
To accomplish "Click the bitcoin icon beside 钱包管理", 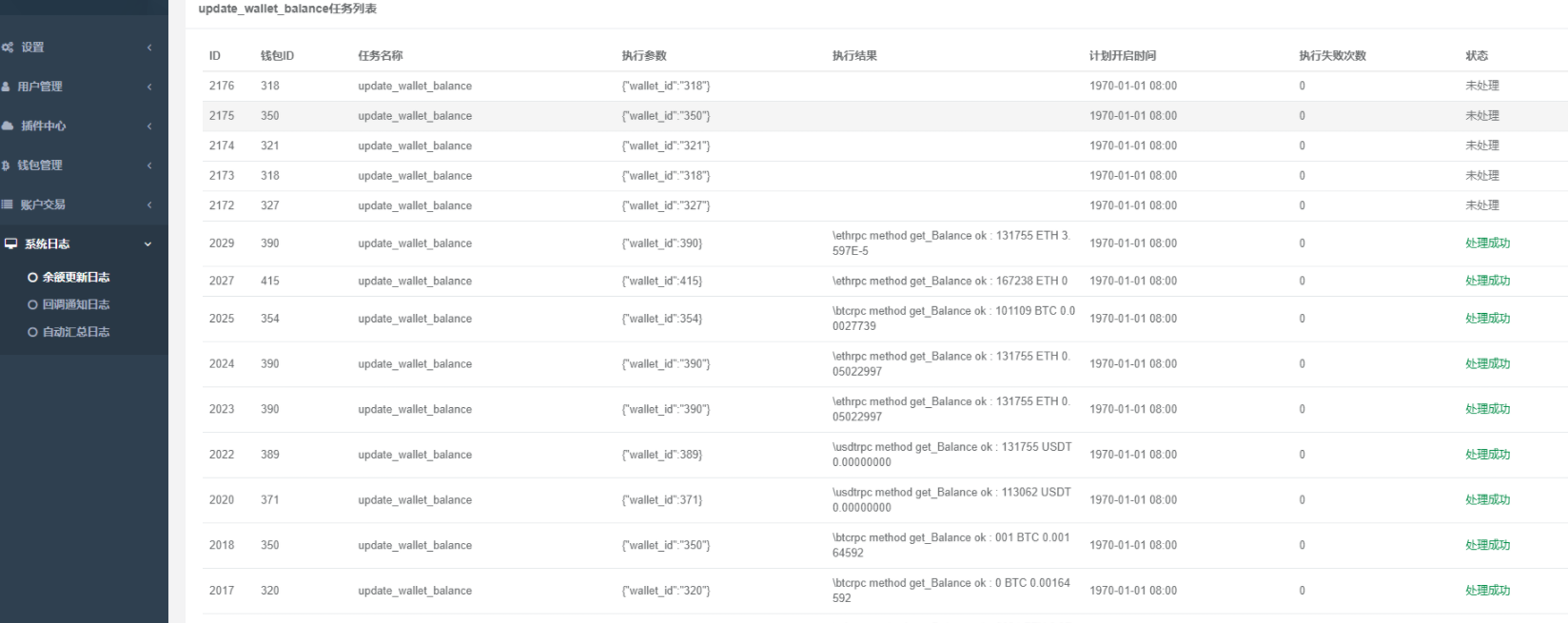I will [x=8, y=165].
